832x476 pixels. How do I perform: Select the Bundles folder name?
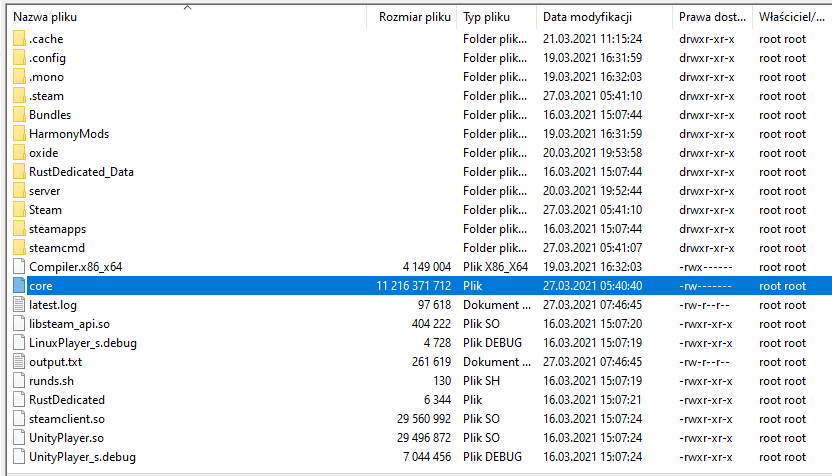[x=50, y=115]
